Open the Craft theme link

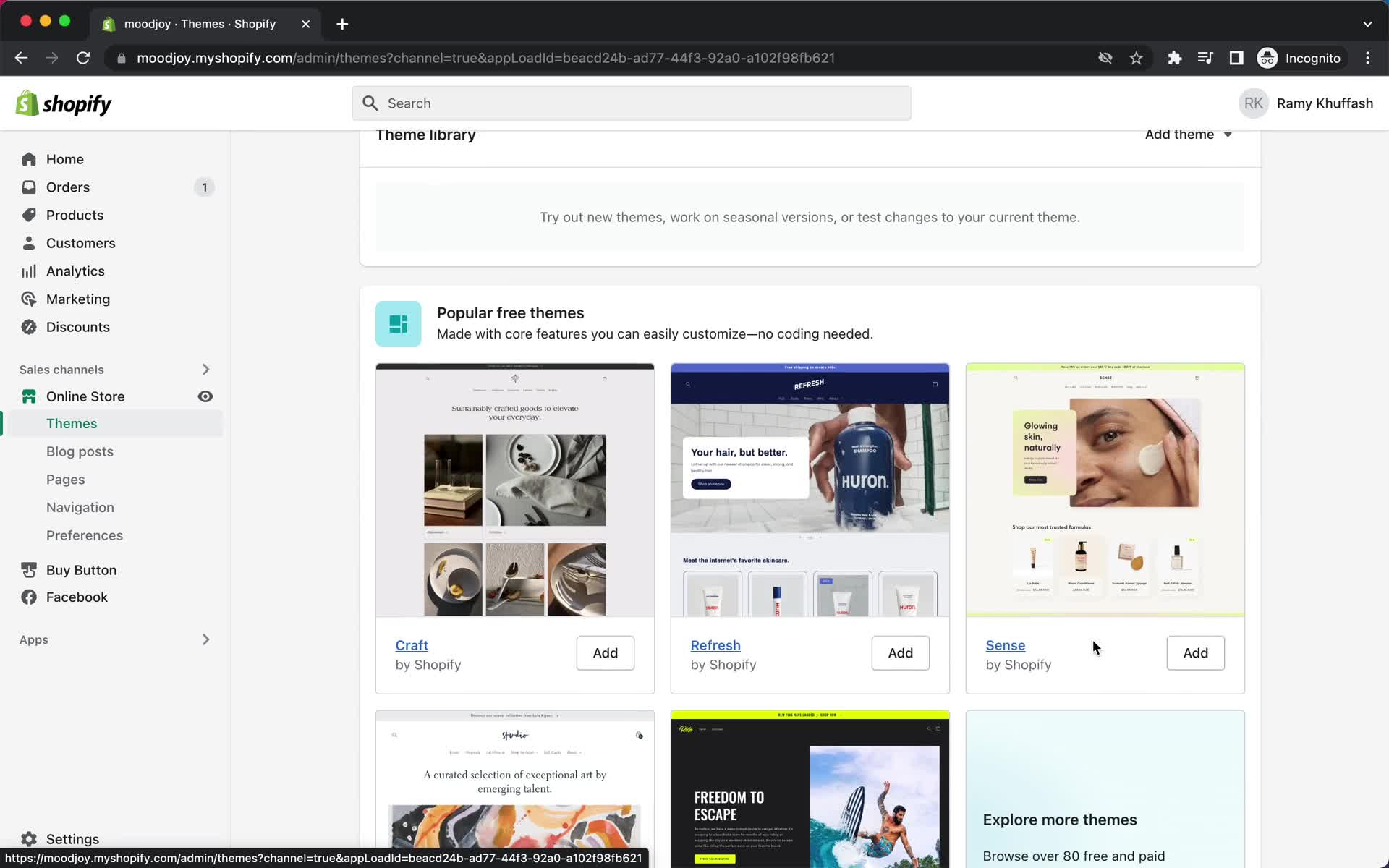[412, 645]
